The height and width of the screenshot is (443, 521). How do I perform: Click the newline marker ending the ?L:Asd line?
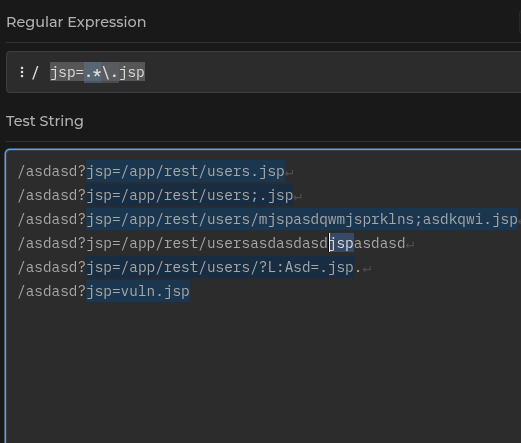tap(367, 269)
